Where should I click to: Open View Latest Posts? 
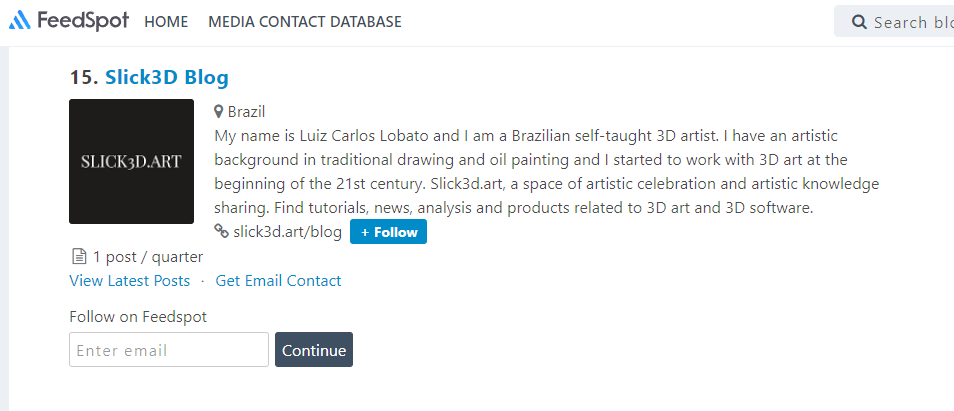click(x=129, y=281)
